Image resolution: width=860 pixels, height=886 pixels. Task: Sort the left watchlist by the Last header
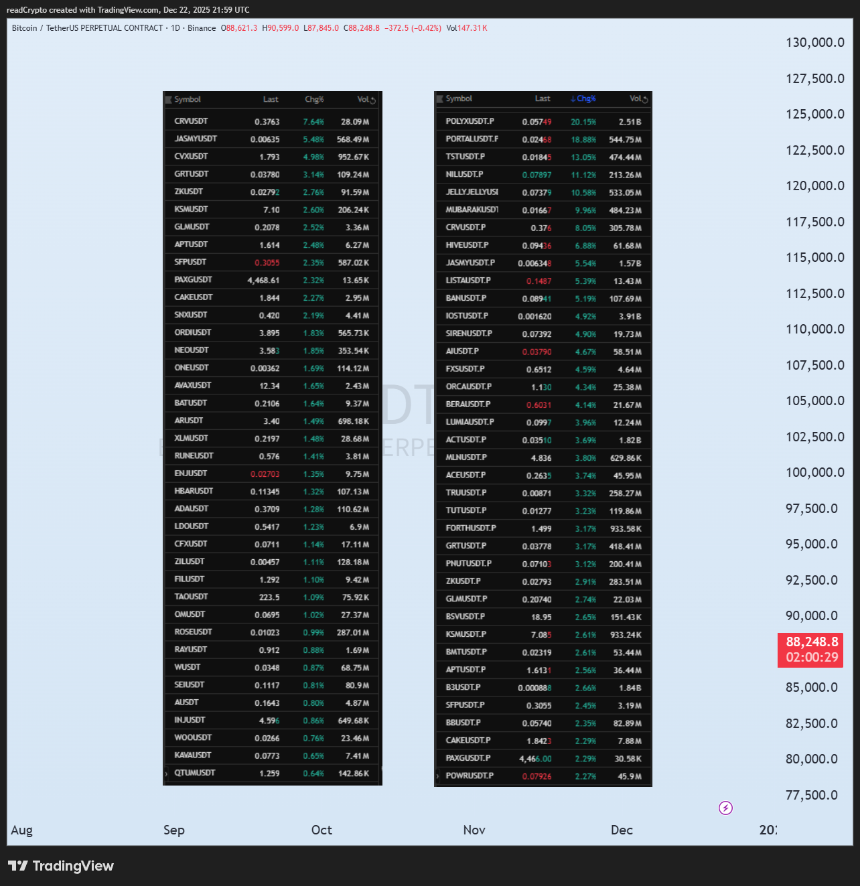(x=271, y=99)
